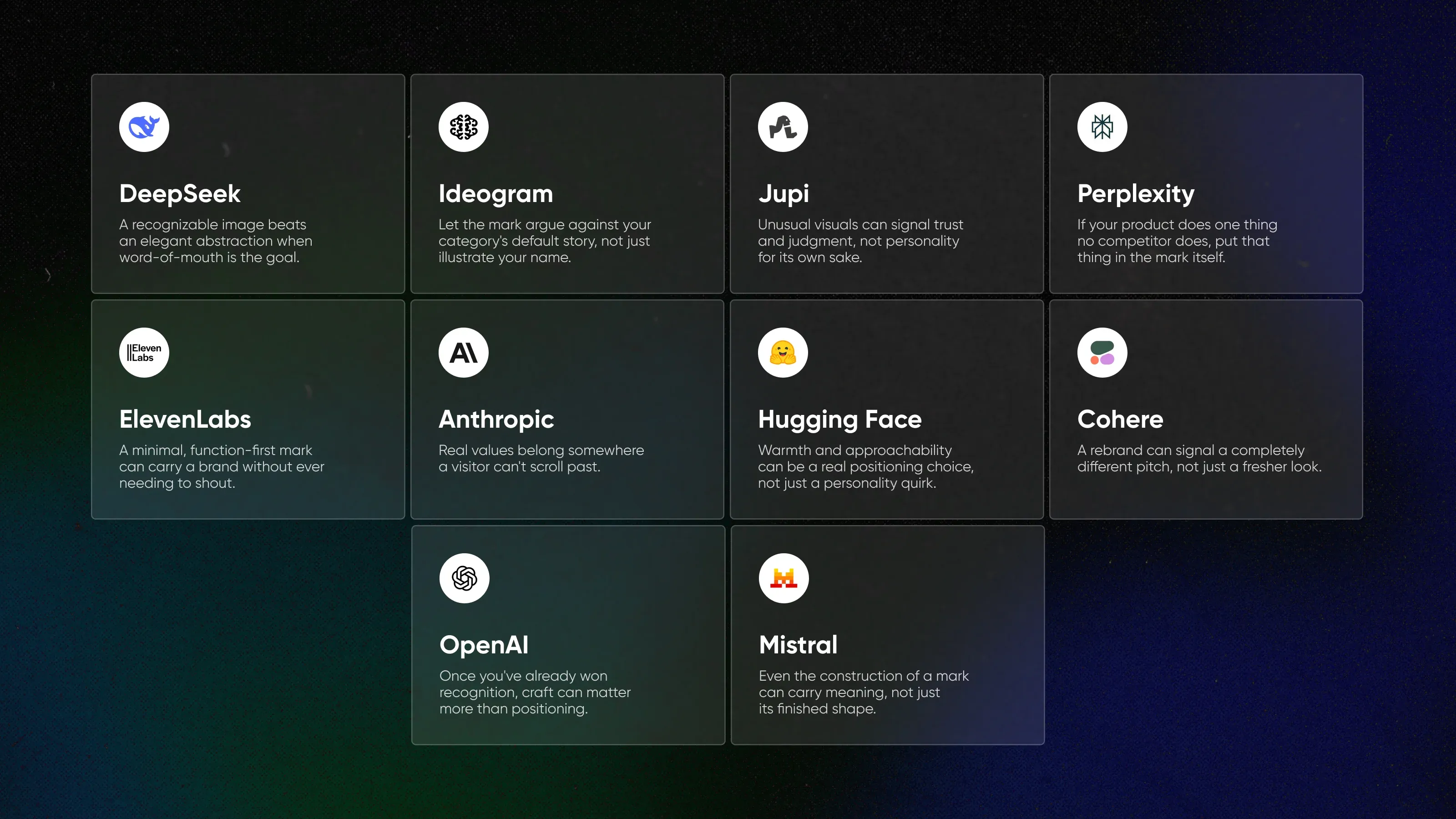Click text 'Let the mark argue against your'
This screenshot has width=1456, height=819.
pyautogui.click(x=545, y=224)
